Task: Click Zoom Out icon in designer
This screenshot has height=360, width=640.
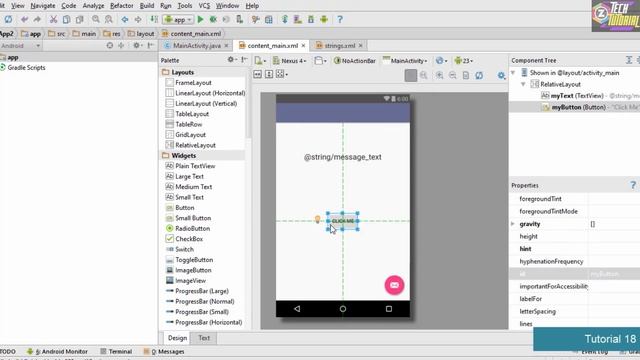Action: pyautogui.click(x=453, y=75)
